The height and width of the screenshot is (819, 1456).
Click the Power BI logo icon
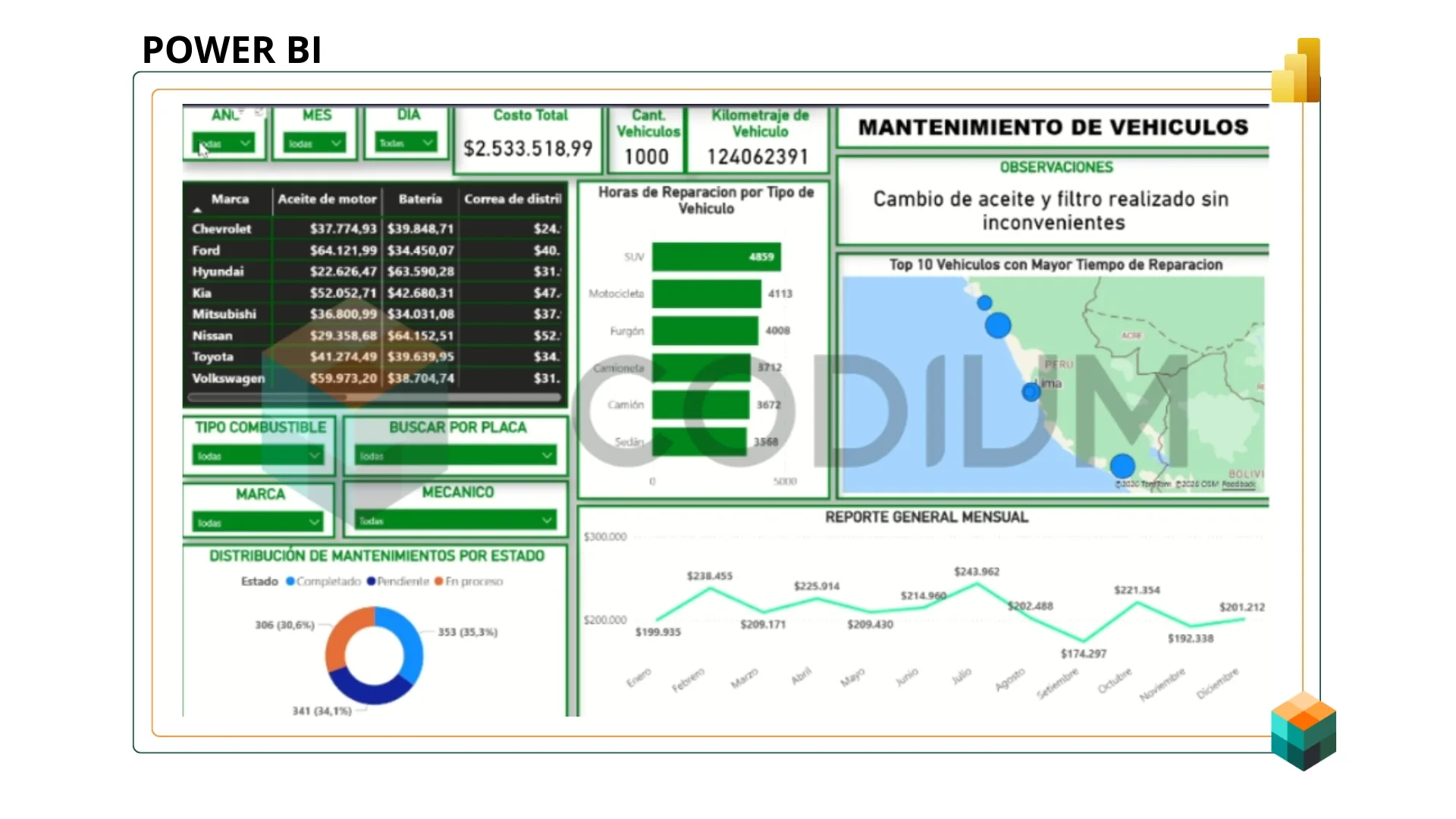[x=1296, y=71]
